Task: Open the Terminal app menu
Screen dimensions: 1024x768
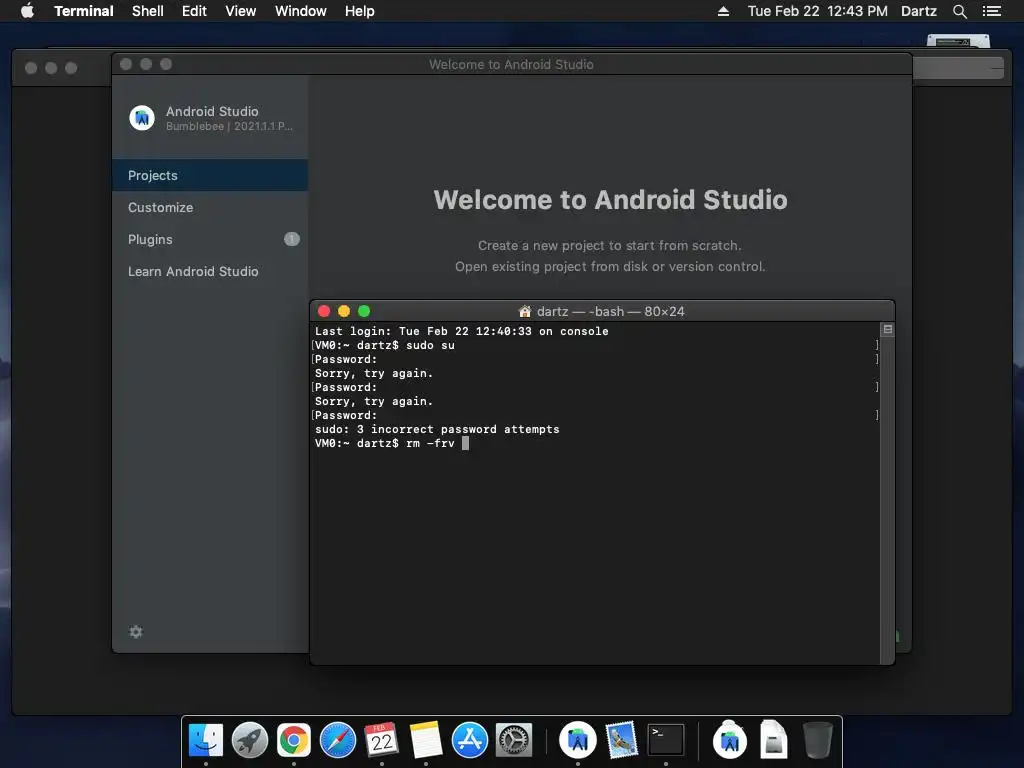Action: (84, 11)
